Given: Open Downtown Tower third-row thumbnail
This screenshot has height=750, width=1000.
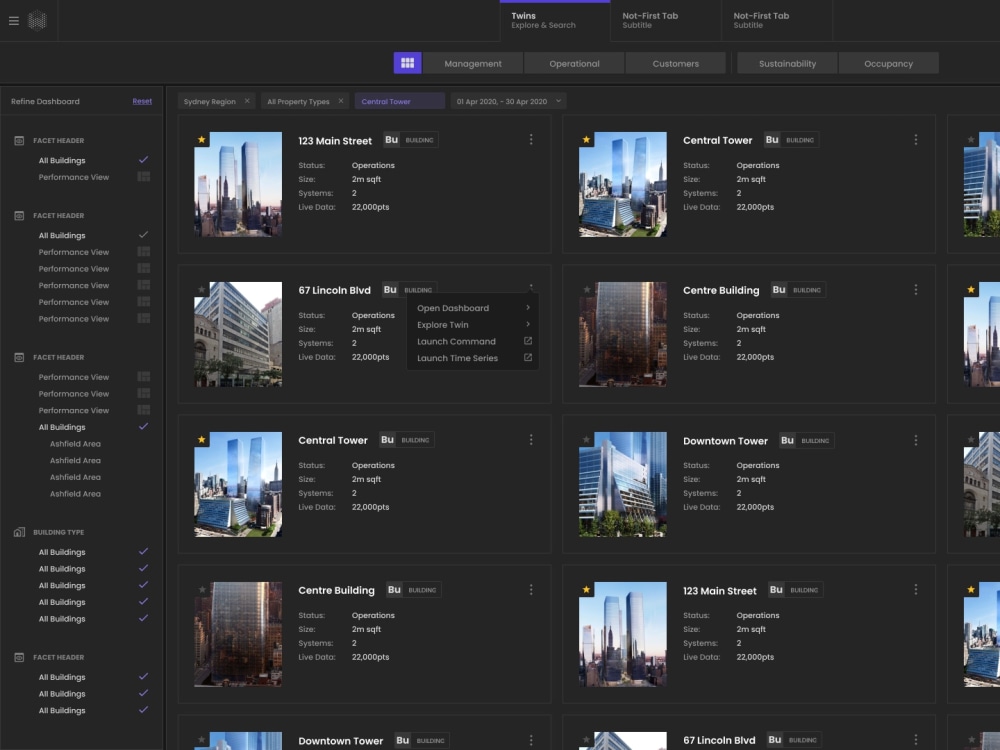Looking at the screenshot, I should click(x=622, y=484).
